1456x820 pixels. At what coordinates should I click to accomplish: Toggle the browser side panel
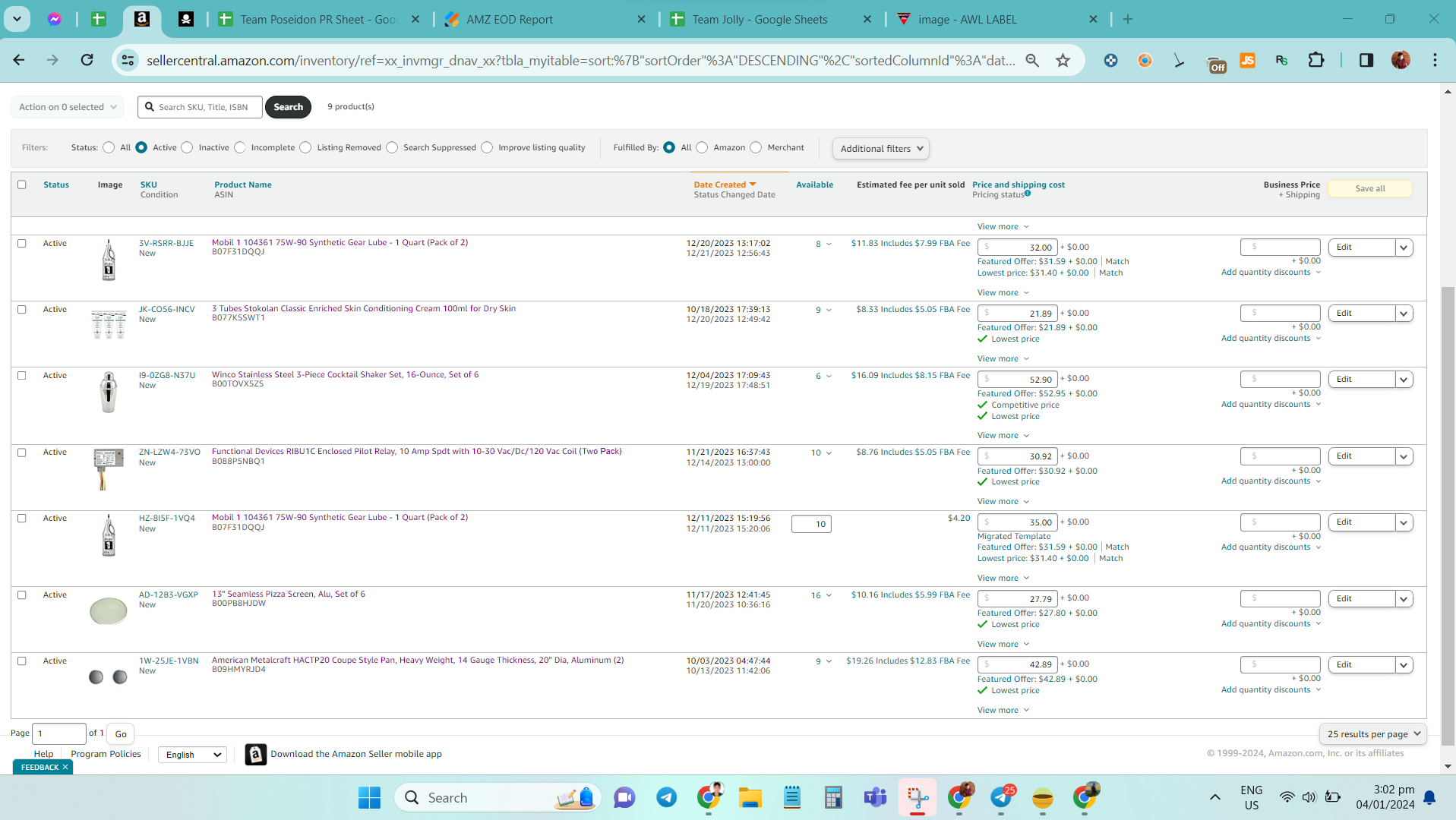(x=1366, y=60)
